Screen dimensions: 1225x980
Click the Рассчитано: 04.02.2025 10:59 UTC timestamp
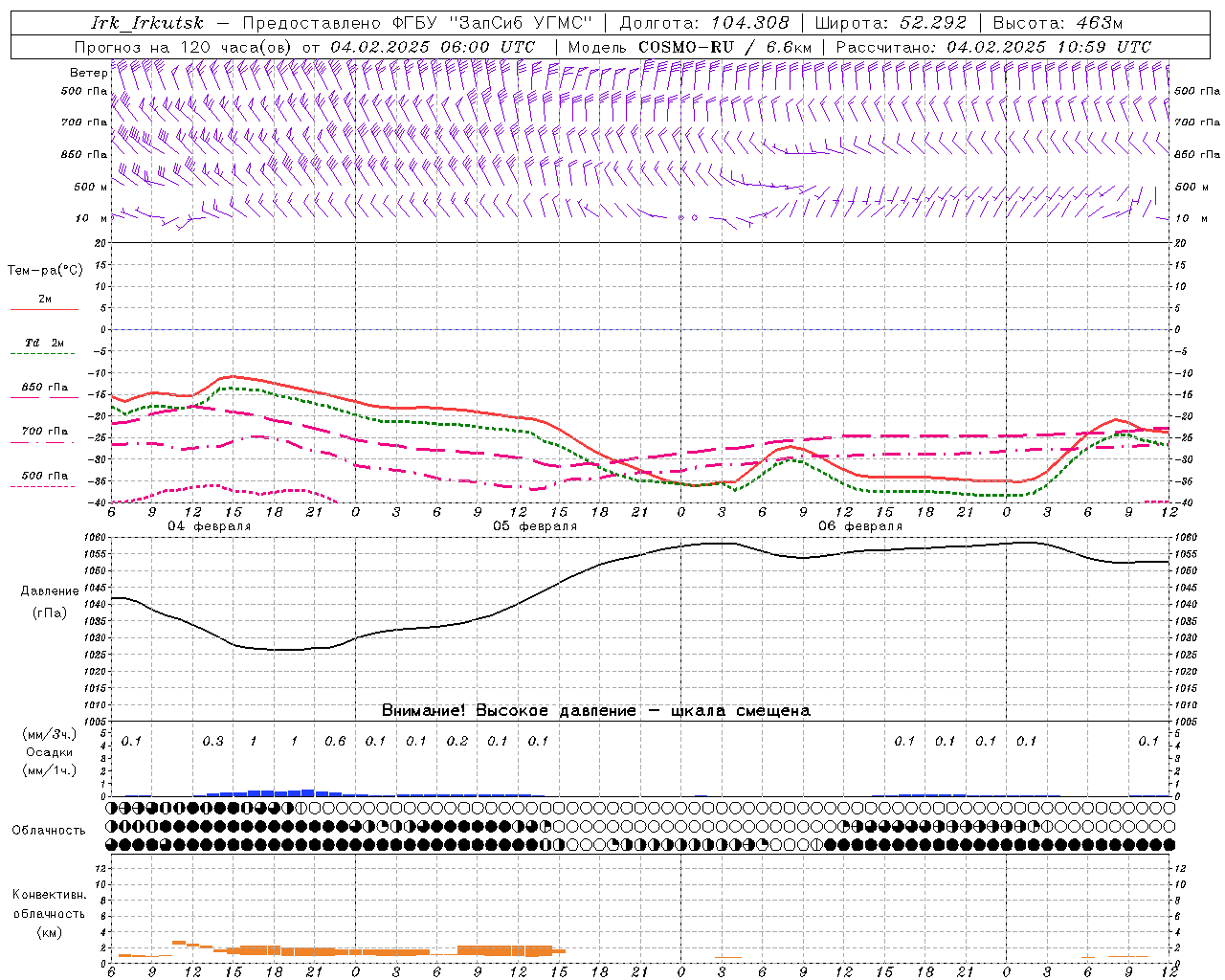point(993,47)
